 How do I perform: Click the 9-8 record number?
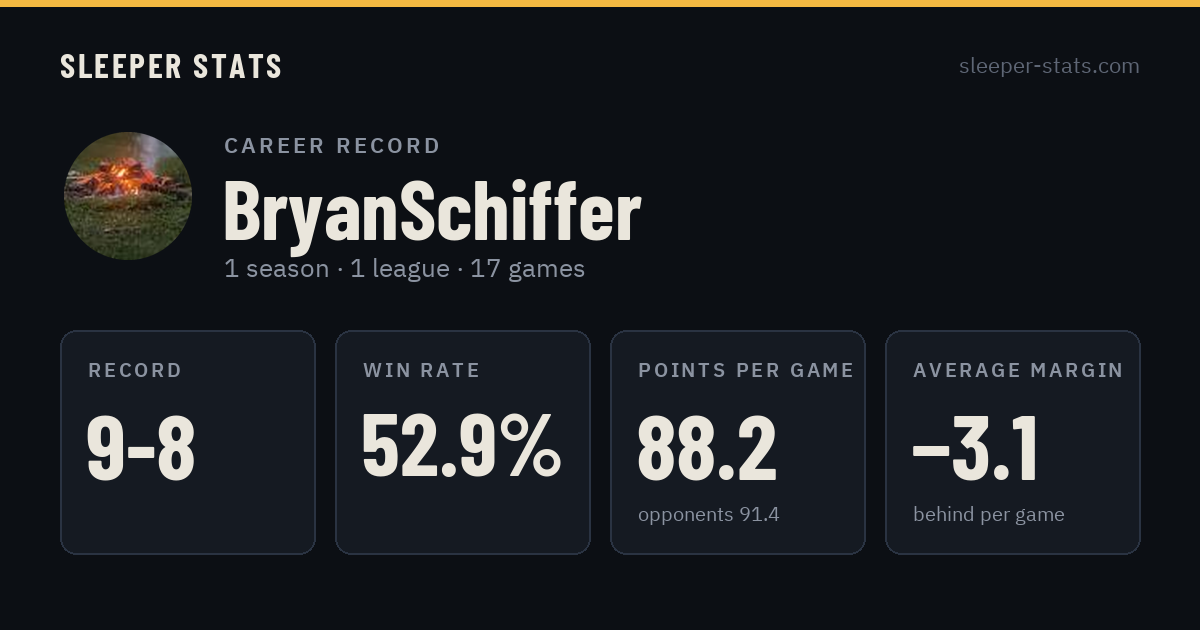pos(141,449)
